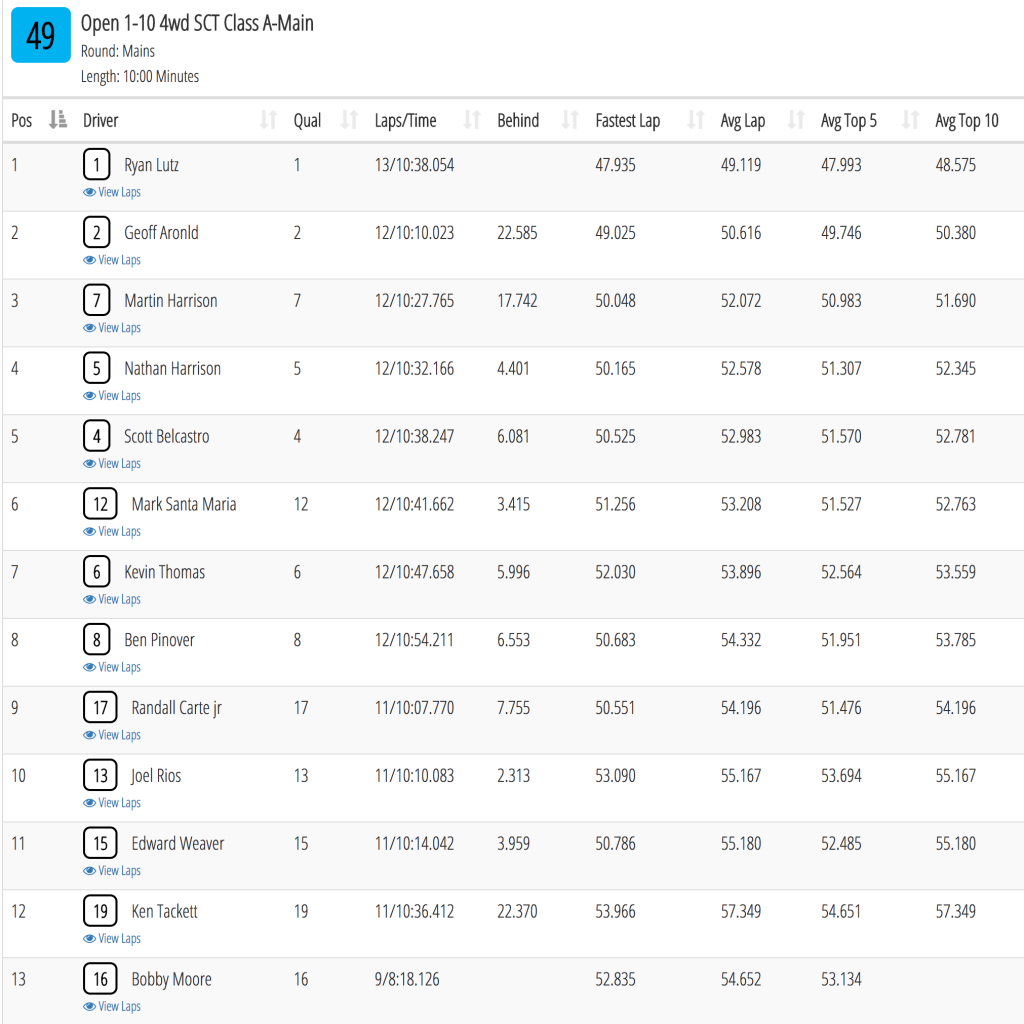Select lap time 13/10:38.054

414,165
